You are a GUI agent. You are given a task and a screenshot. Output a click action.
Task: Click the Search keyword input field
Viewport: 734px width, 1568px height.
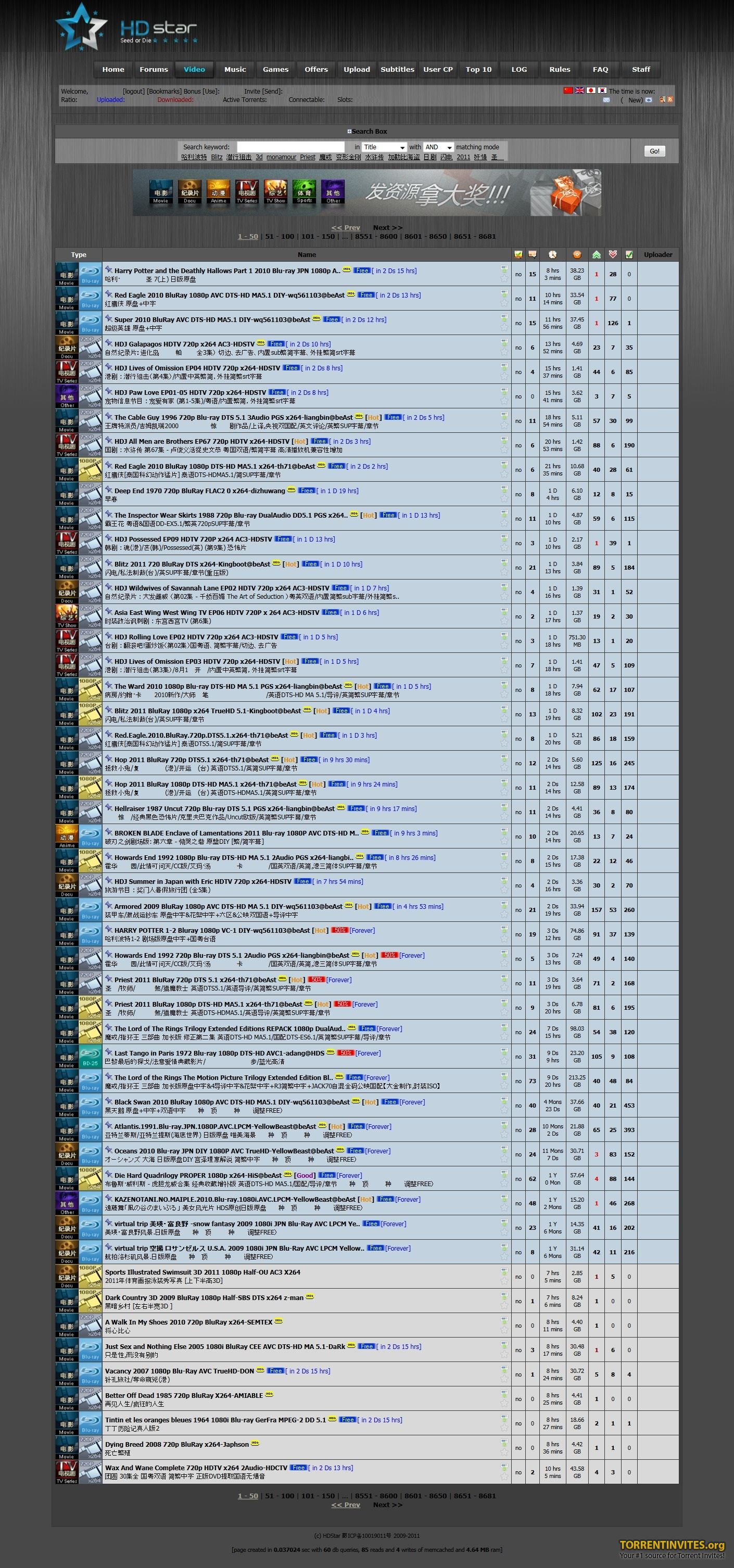290,147
